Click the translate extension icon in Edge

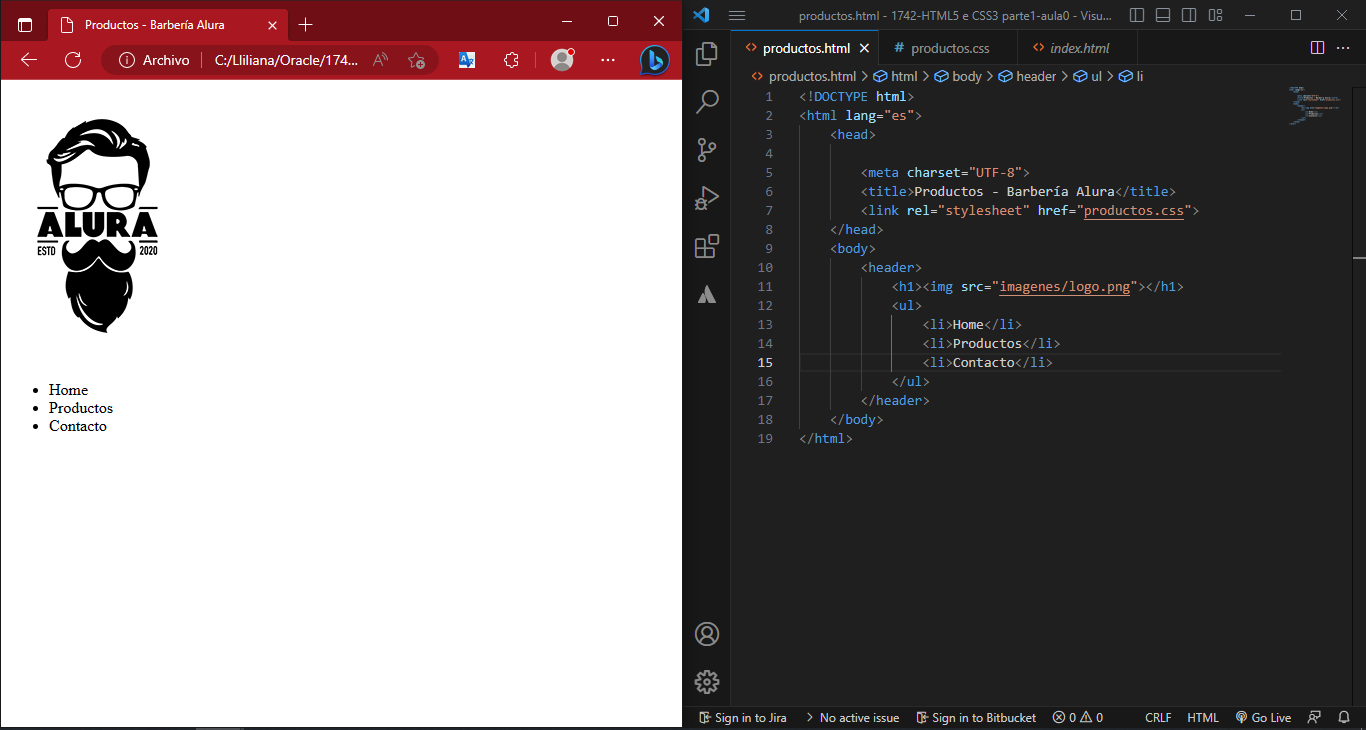coord(467,60)
